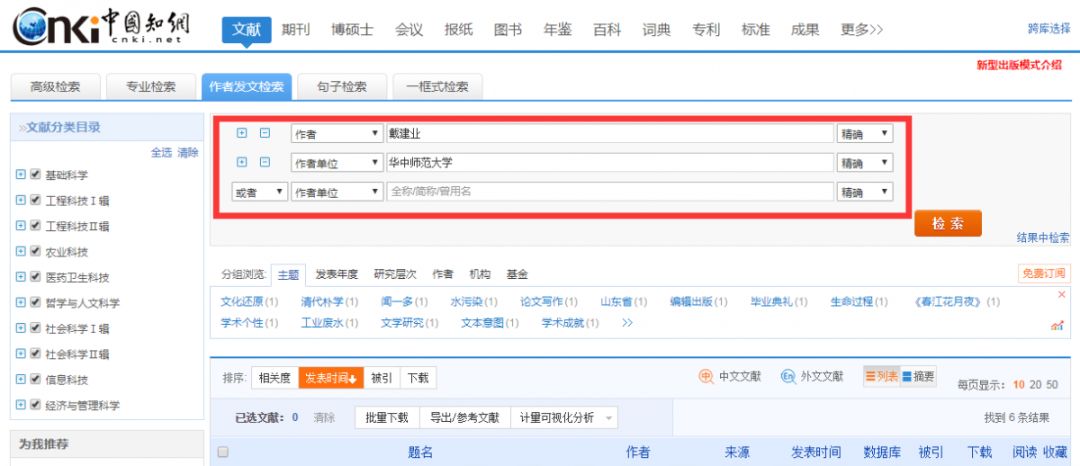Click the remove author row minus icon
Screen dimensions: 1080x466
pyautogui.click(x=265, y=133)
